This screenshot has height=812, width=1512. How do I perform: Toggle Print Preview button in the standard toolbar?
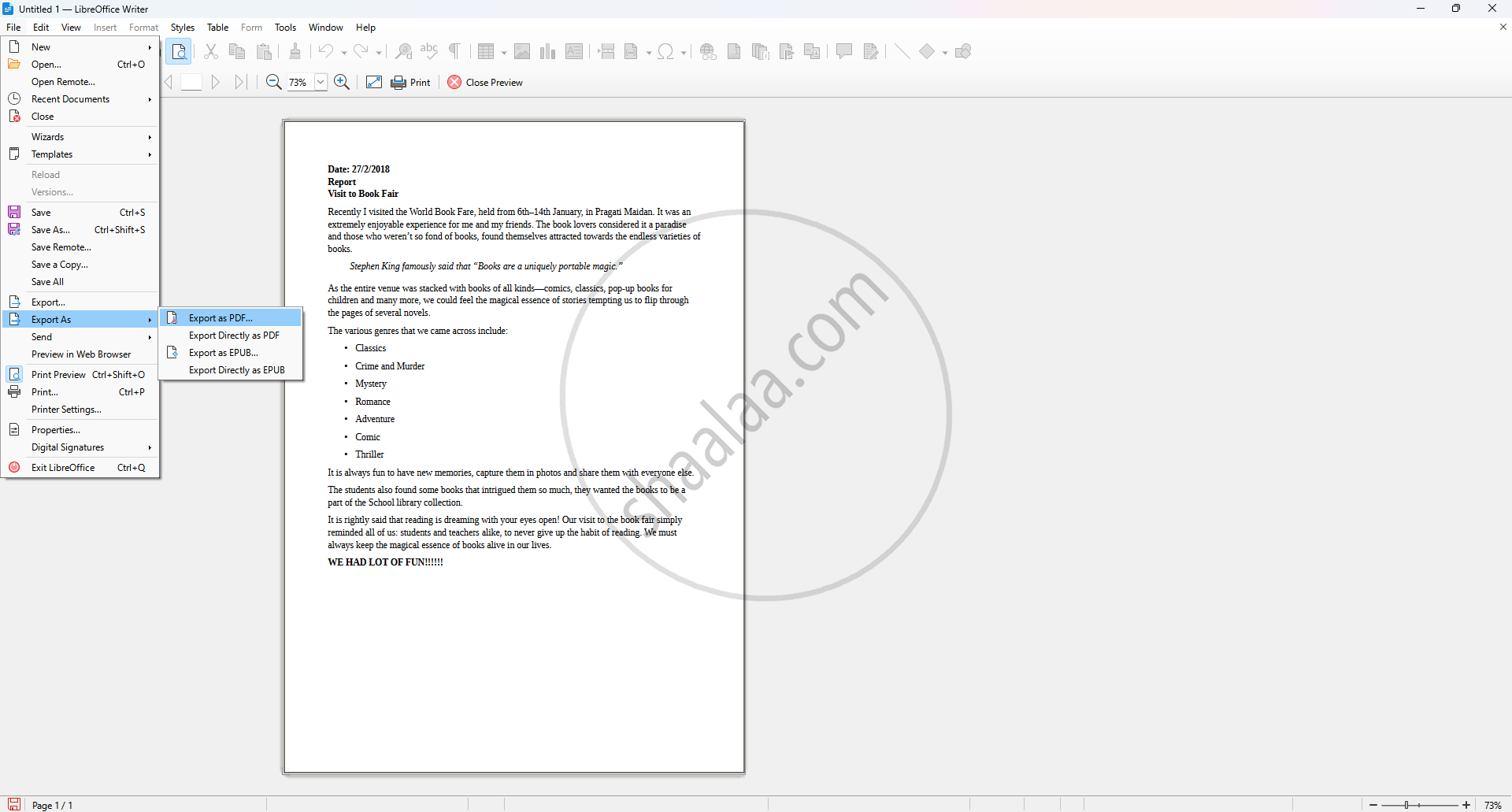click(179, 52)
